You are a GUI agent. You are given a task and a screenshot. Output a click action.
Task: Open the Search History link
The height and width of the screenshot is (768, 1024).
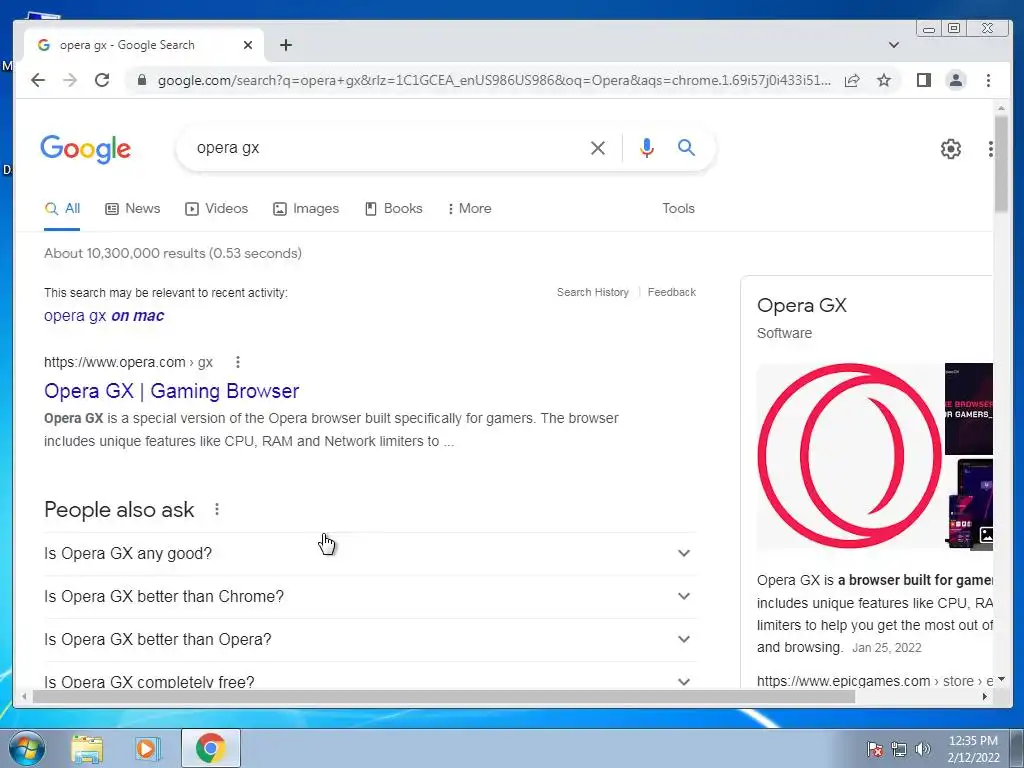pyautogui.click(x=592, y=292)
